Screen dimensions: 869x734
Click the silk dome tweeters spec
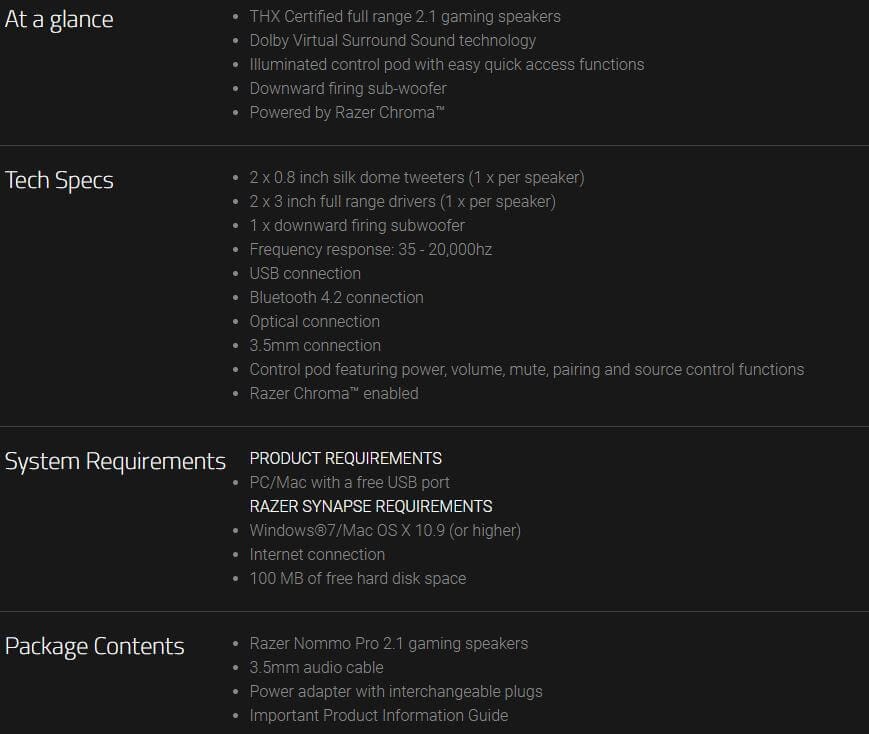coord(416,177)
